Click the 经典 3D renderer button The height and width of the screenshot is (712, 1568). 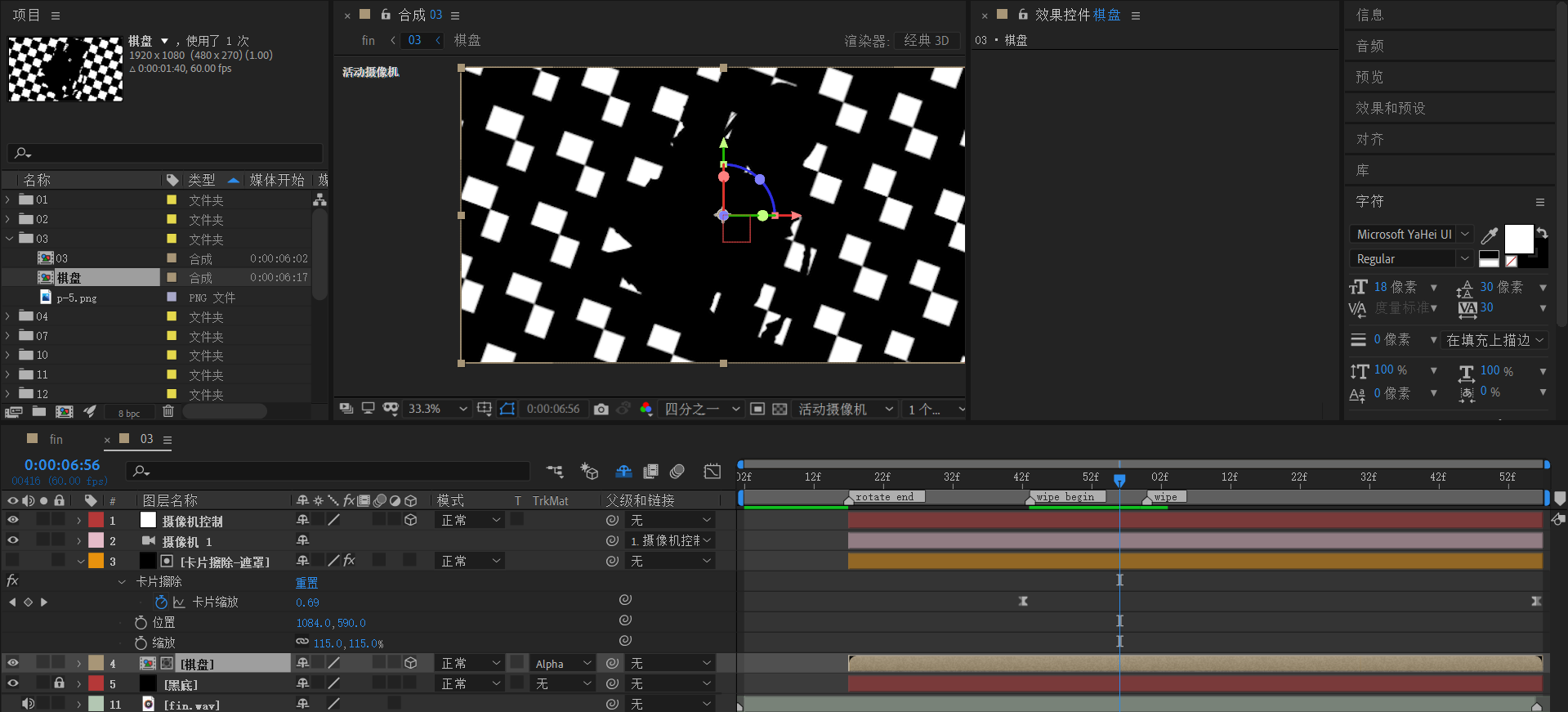(927, 40)
